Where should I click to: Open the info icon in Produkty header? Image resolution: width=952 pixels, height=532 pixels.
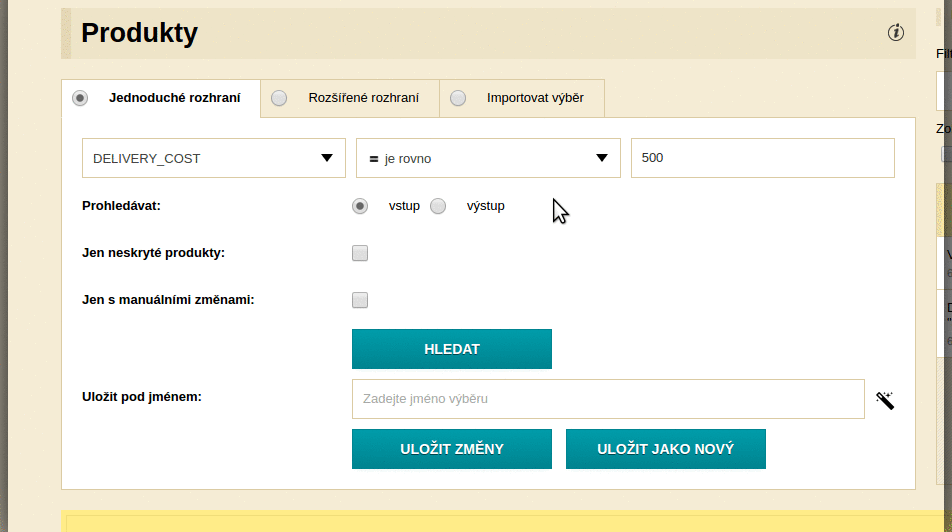895,33
